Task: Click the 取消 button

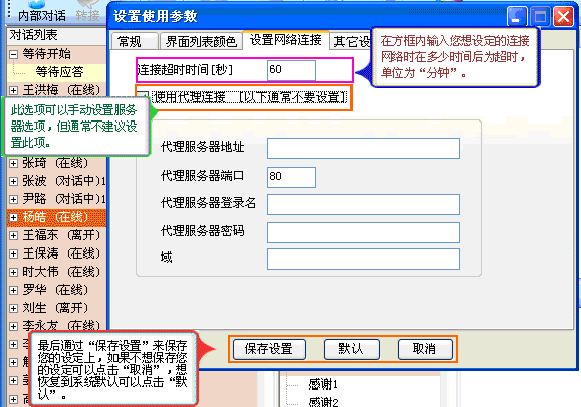Action: (x=425, y=349)
